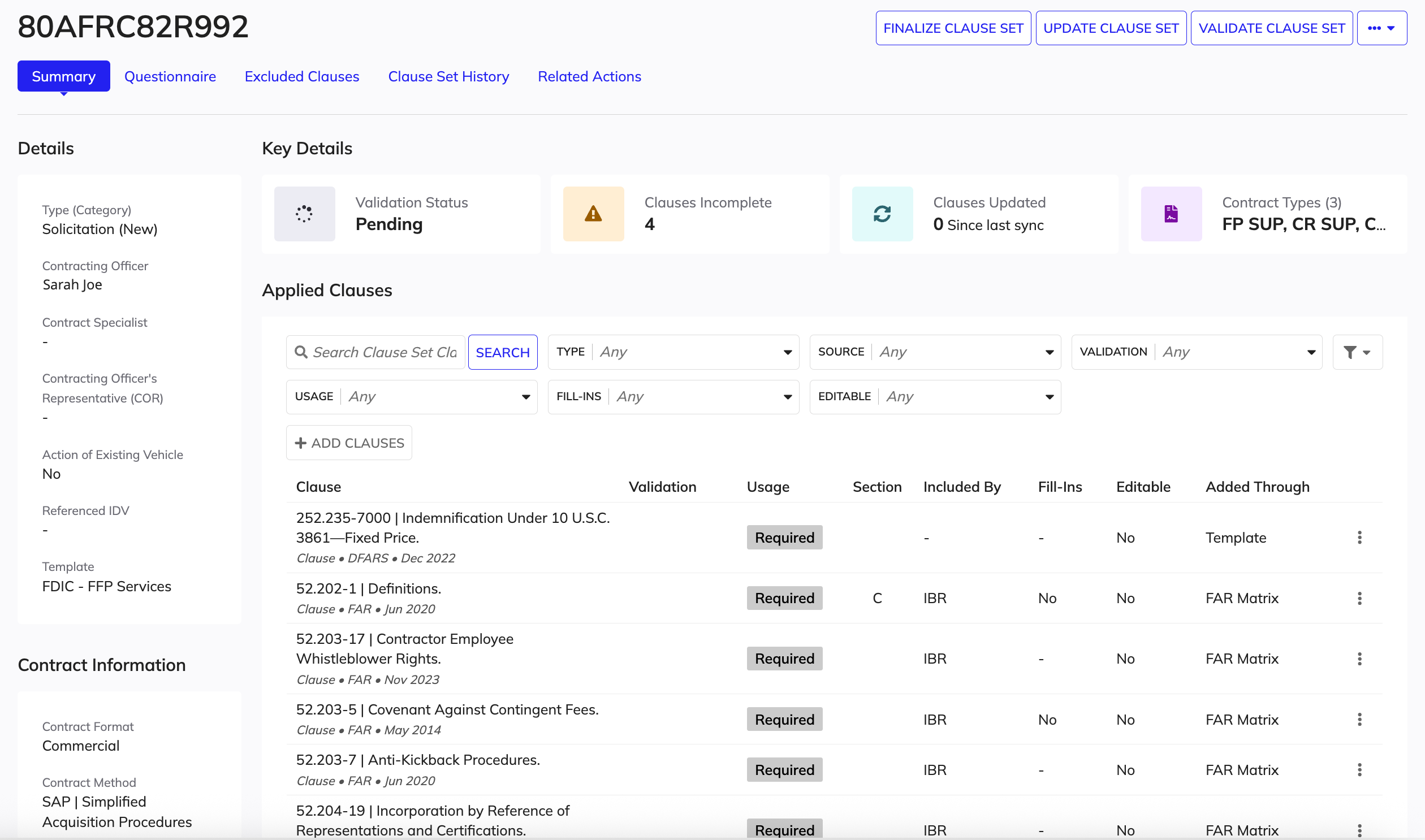This screenshot has height=840, width=1425.
Task: Click Template value in 252.235-7000 row
Action: tap(1236, 538)
